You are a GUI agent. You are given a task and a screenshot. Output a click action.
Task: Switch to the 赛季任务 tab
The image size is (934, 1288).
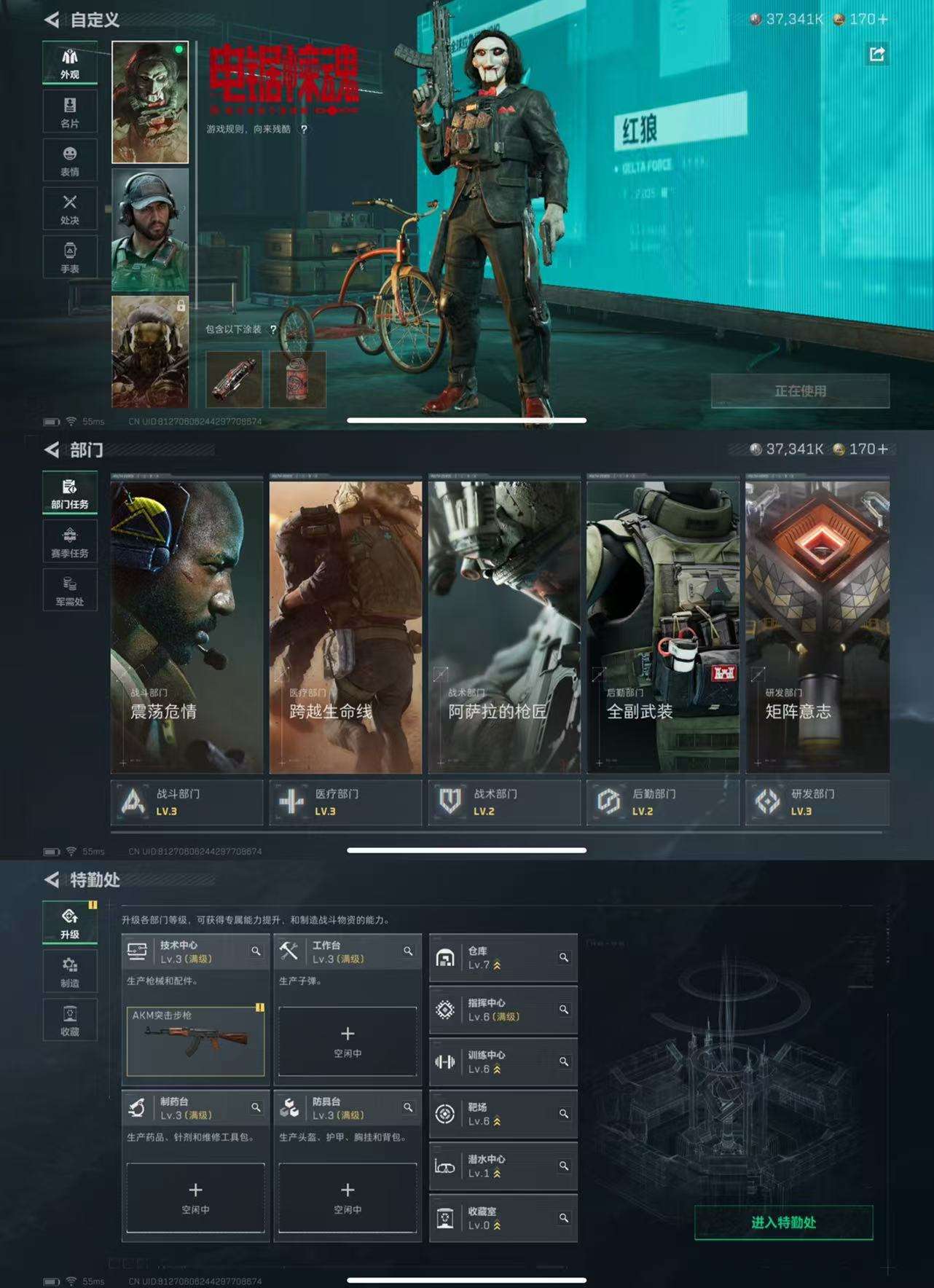(x=70, y=542)
